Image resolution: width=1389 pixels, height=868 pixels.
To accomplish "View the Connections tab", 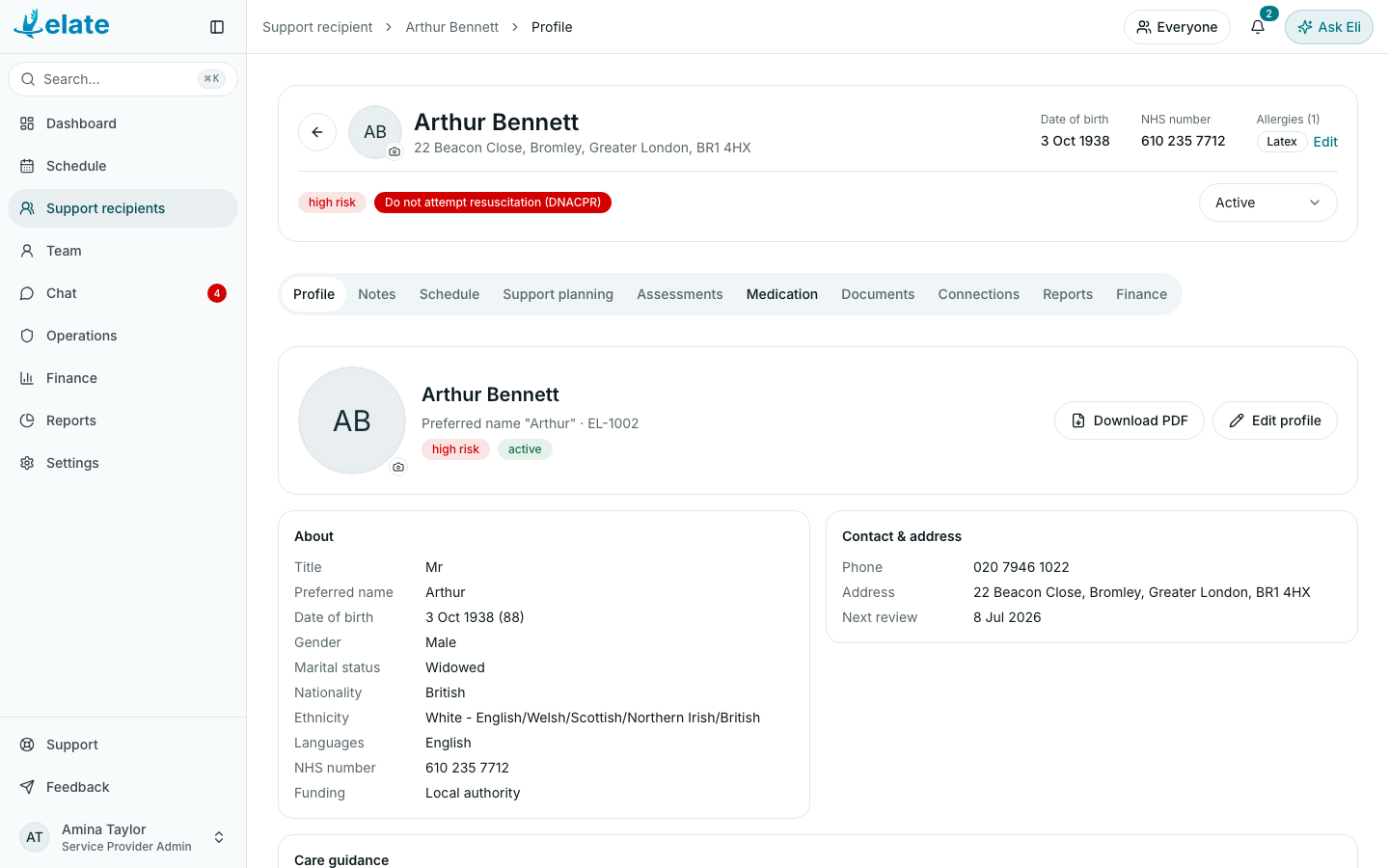I will pos(979,294).
